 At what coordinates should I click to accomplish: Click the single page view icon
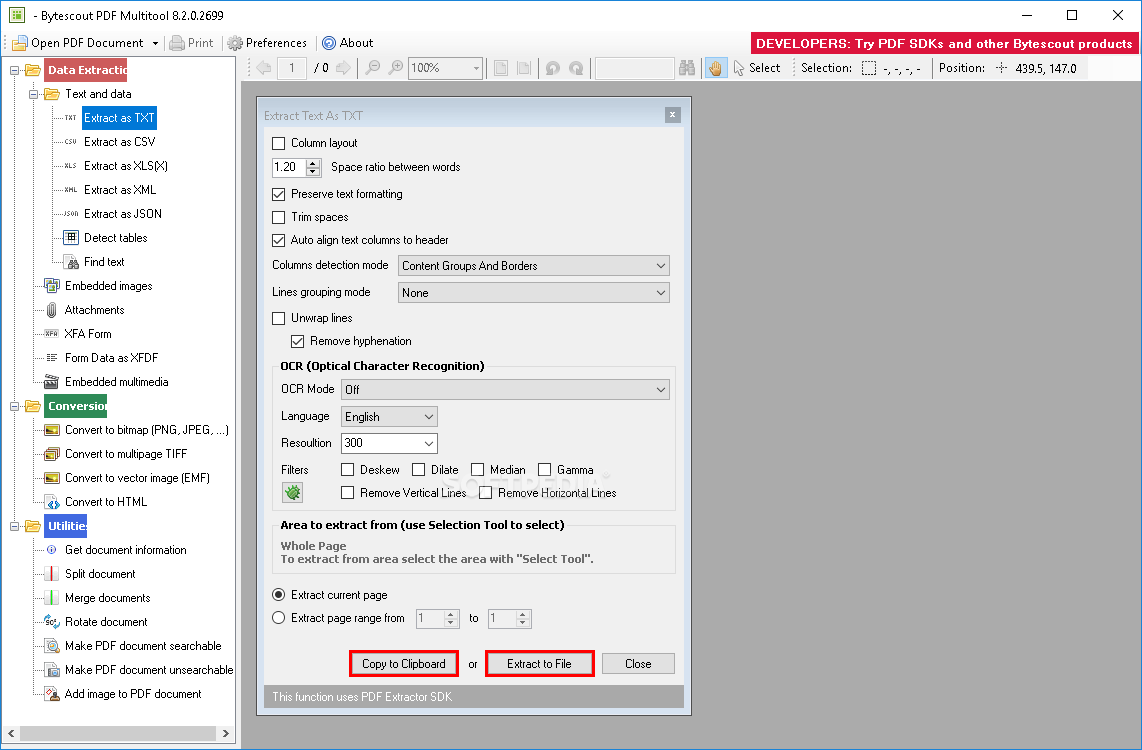(x=501, y=68)
